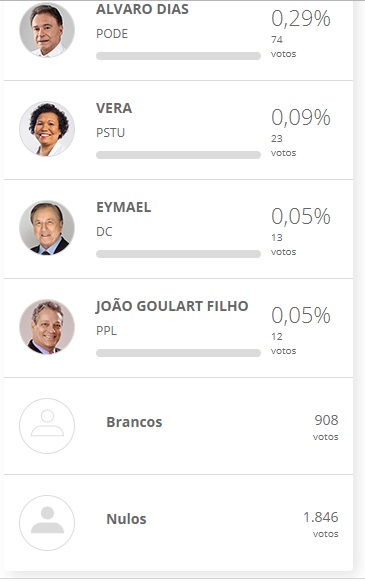This screenshot has width=365, height=581.
Task: Click the 1.846 votos null count
Action: tap(321, 524)
